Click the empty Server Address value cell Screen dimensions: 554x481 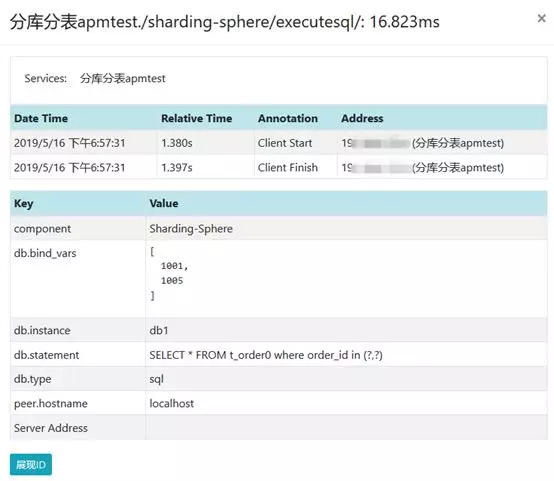[346, 428]
